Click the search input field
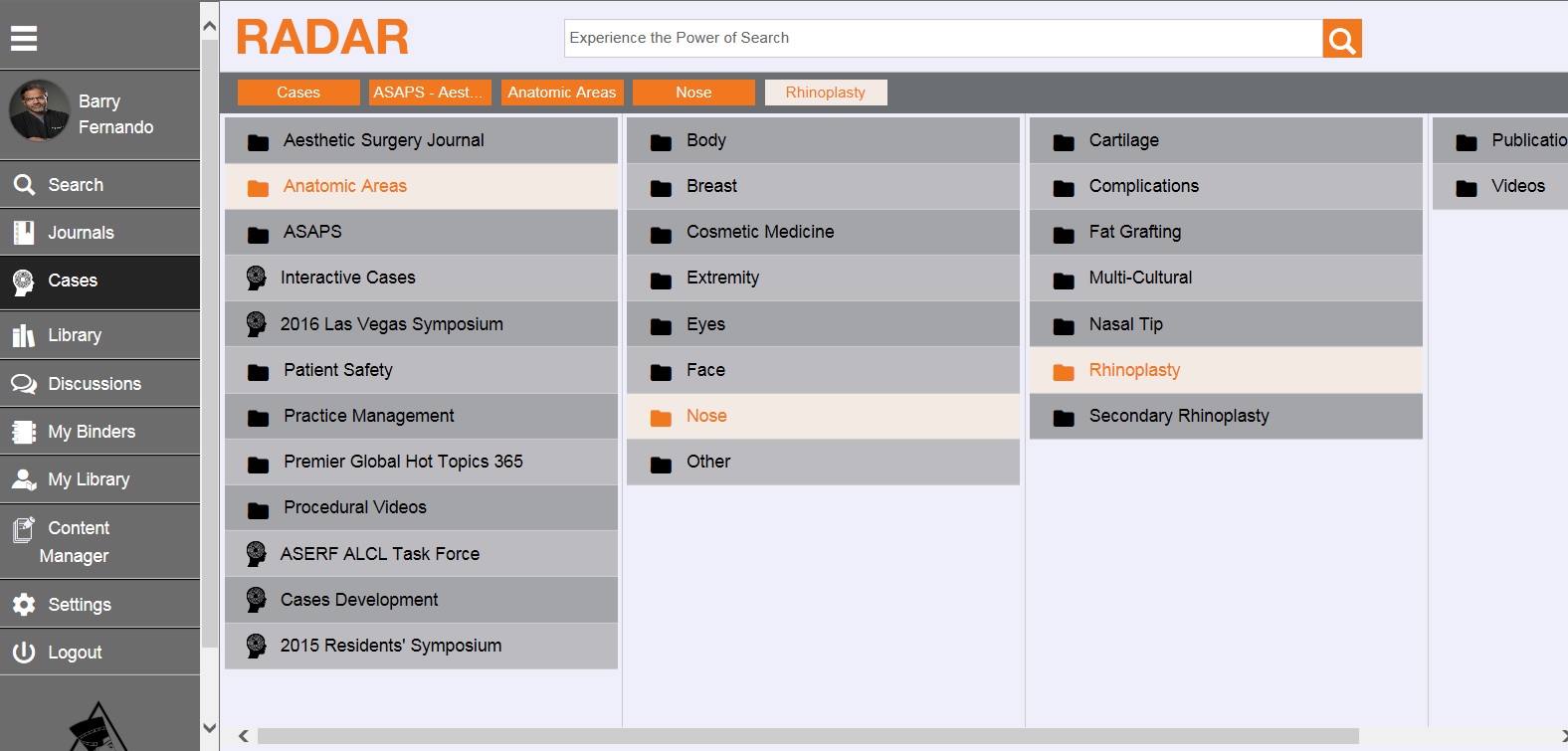Viewport: 1568px width, 751px height. (x=942, y=38)
